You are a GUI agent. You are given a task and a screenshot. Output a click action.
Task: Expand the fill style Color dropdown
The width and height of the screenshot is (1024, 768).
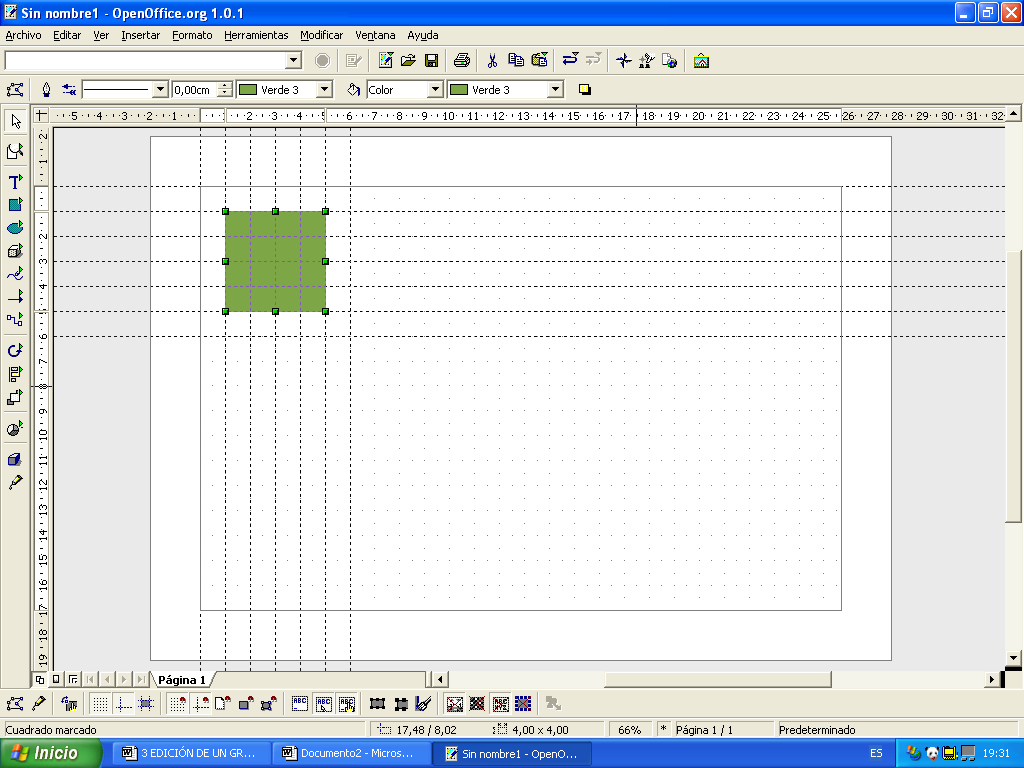435,90
